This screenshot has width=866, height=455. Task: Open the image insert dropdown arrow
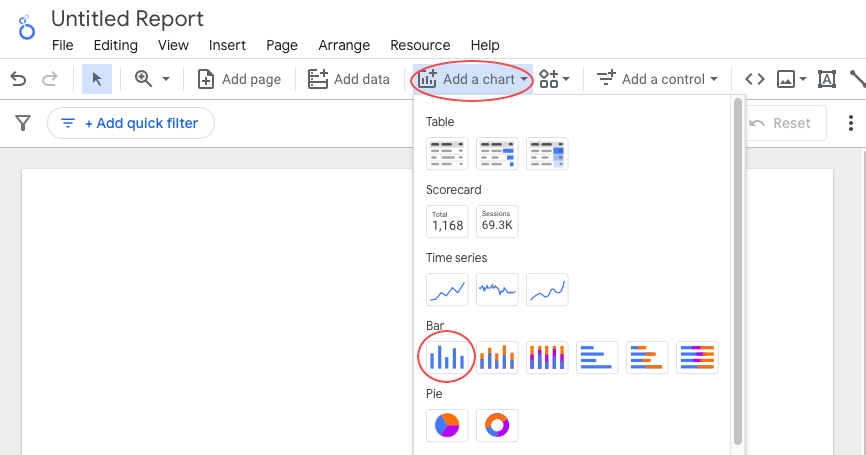tap(803, 80)
